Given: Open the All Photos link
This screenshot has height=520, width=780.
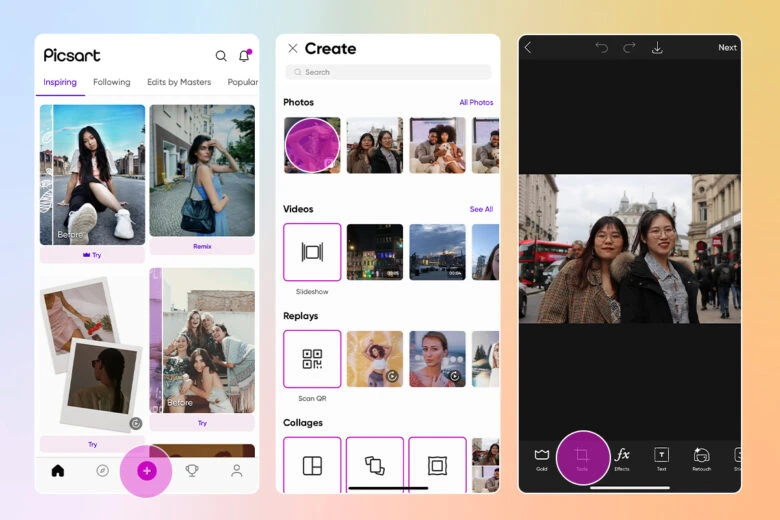Looking at the screenshot, I should click(476, 103).
